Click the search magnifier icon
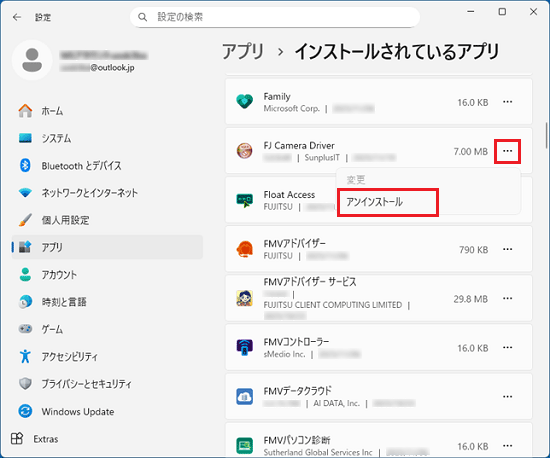 [x=142, y=17]
